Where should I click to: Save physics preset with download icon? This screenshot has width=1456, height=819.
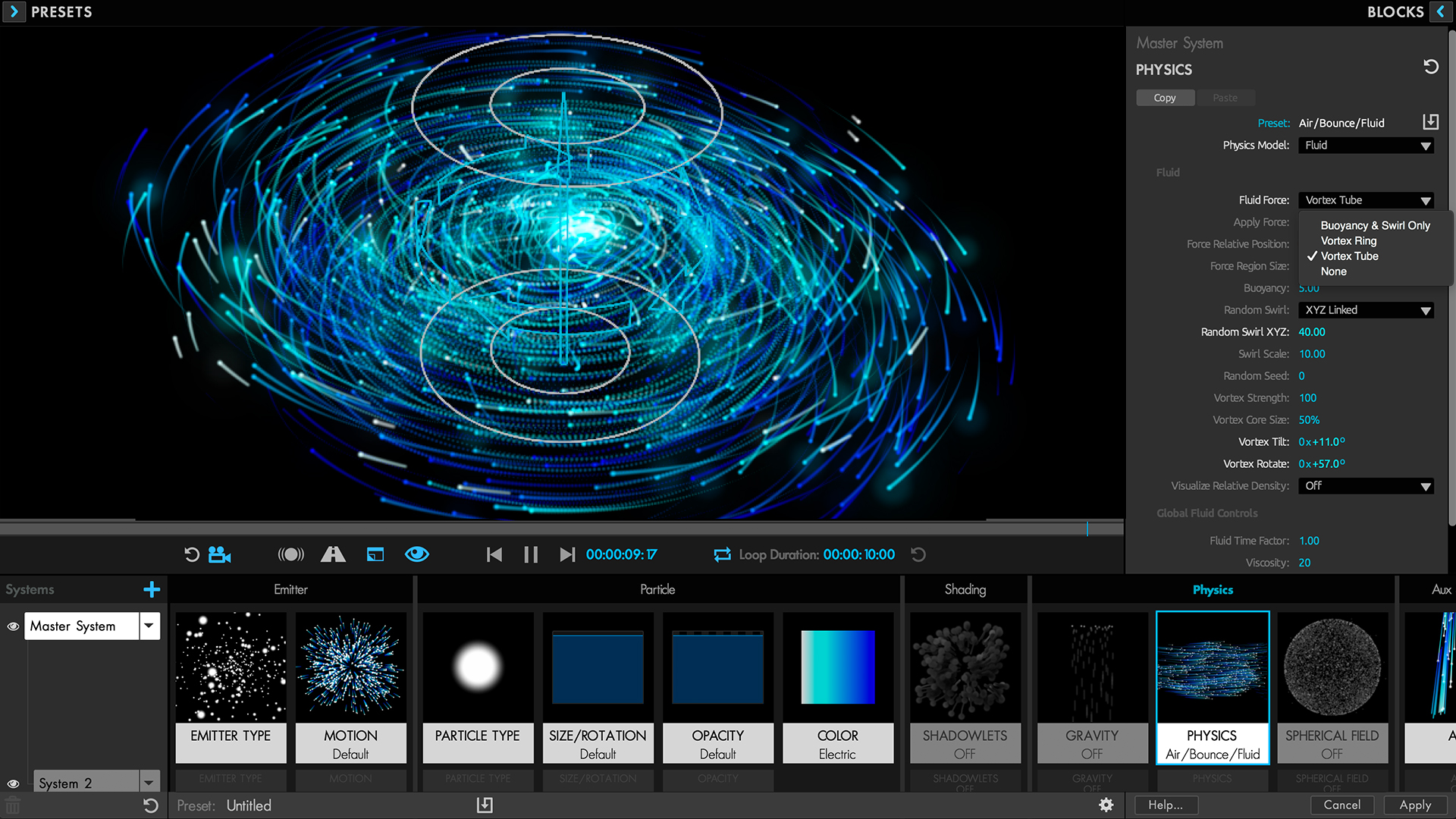(x=1430, y=122)
